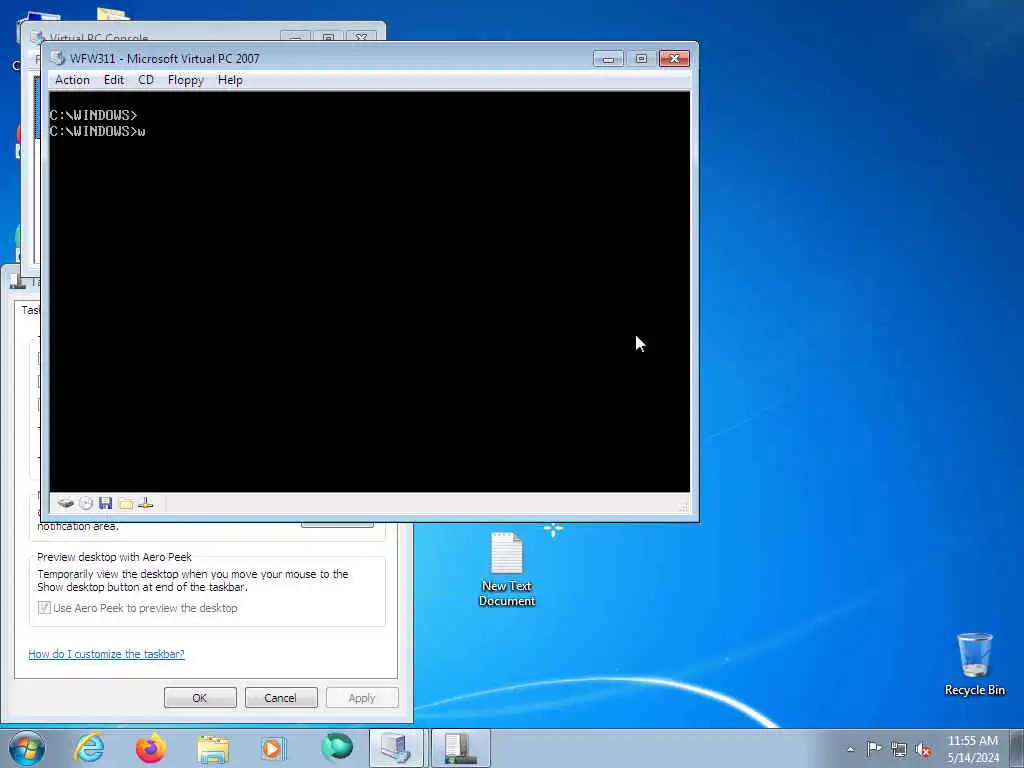
Task: Restore down the WFW311 Virtual PC window
Action: coord(641,59)
